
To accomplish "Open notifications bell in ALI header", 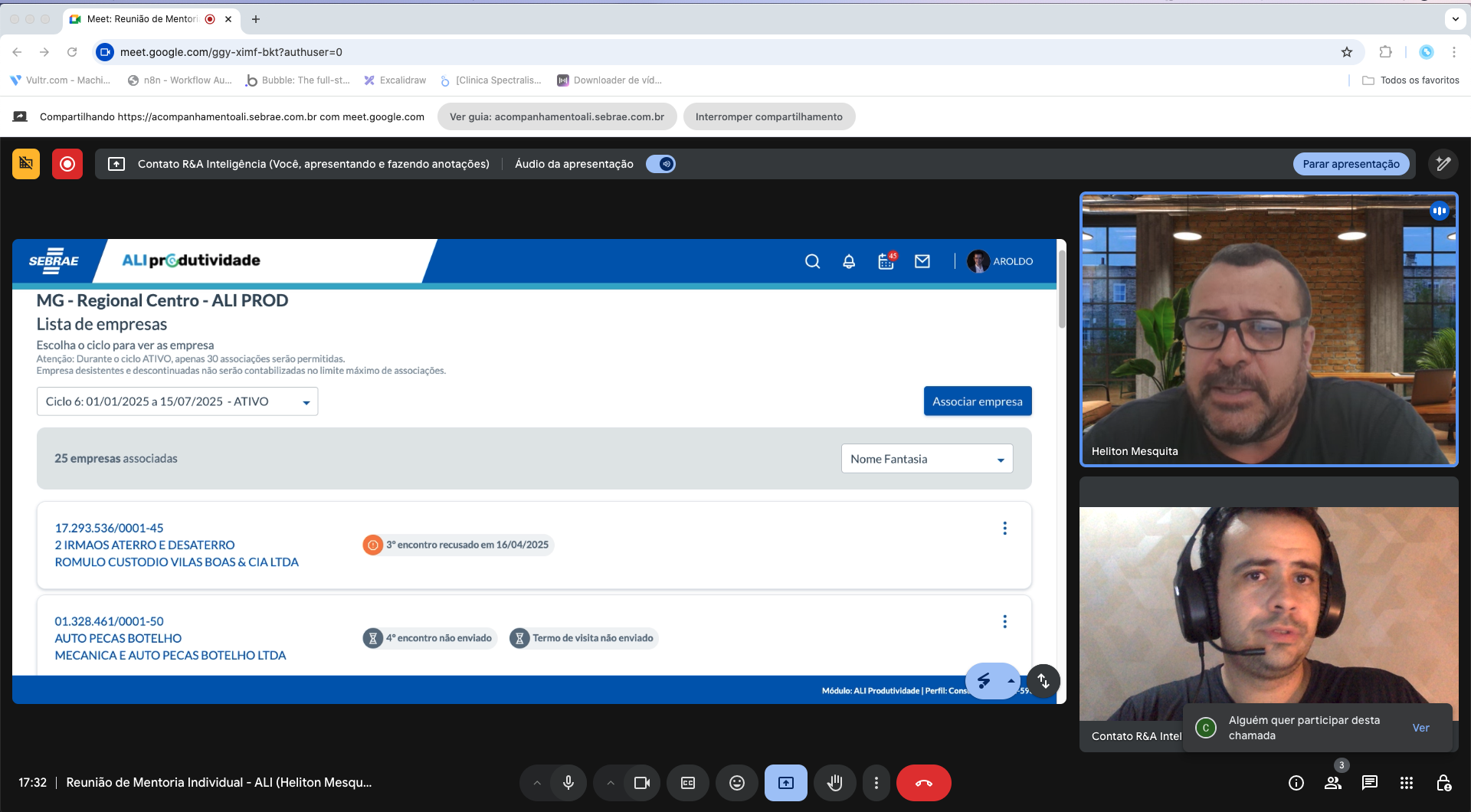I will coord(849,261).
